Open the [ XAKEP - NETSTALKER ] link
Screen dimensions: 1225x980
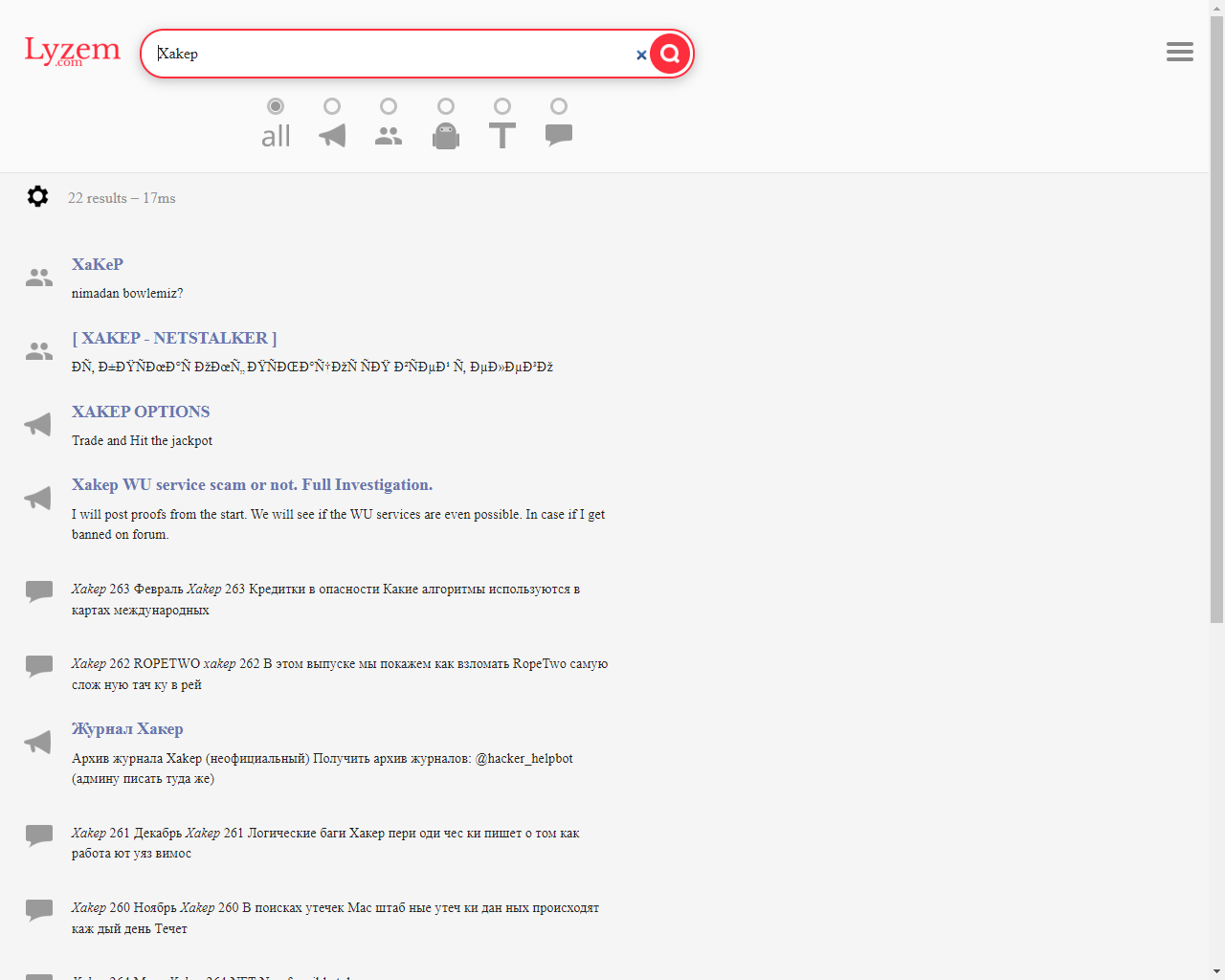click(174, 338)
